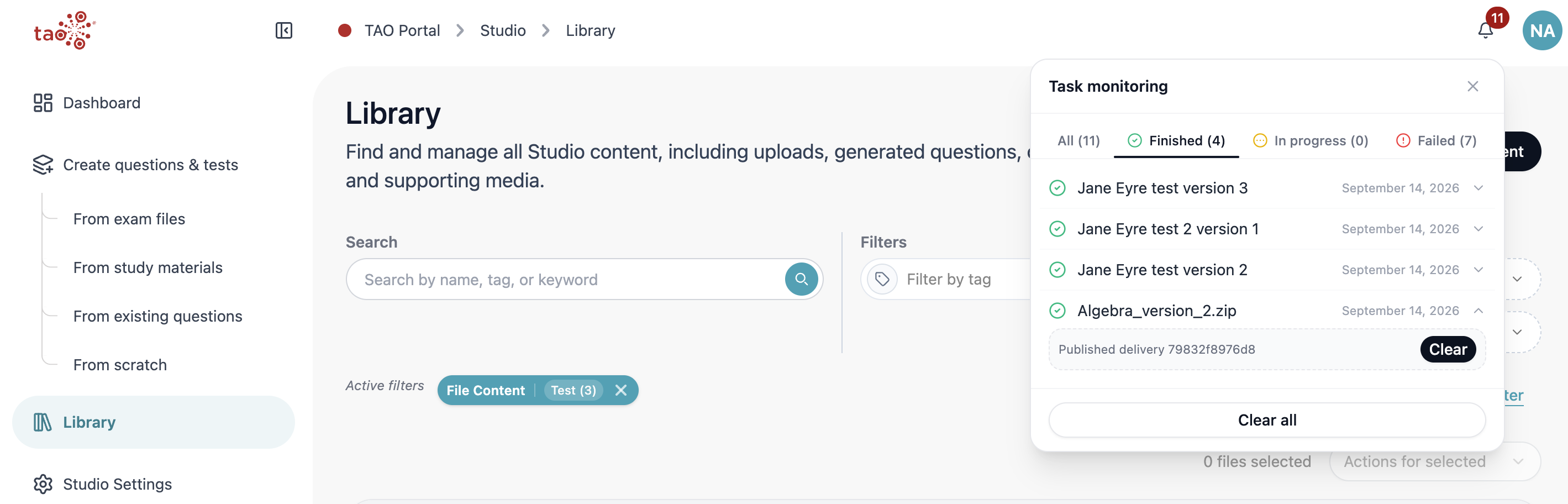Click the green check beside Jane Eyre test version 3
This screenshot has width=1568, height=504.
(1057, 188)
